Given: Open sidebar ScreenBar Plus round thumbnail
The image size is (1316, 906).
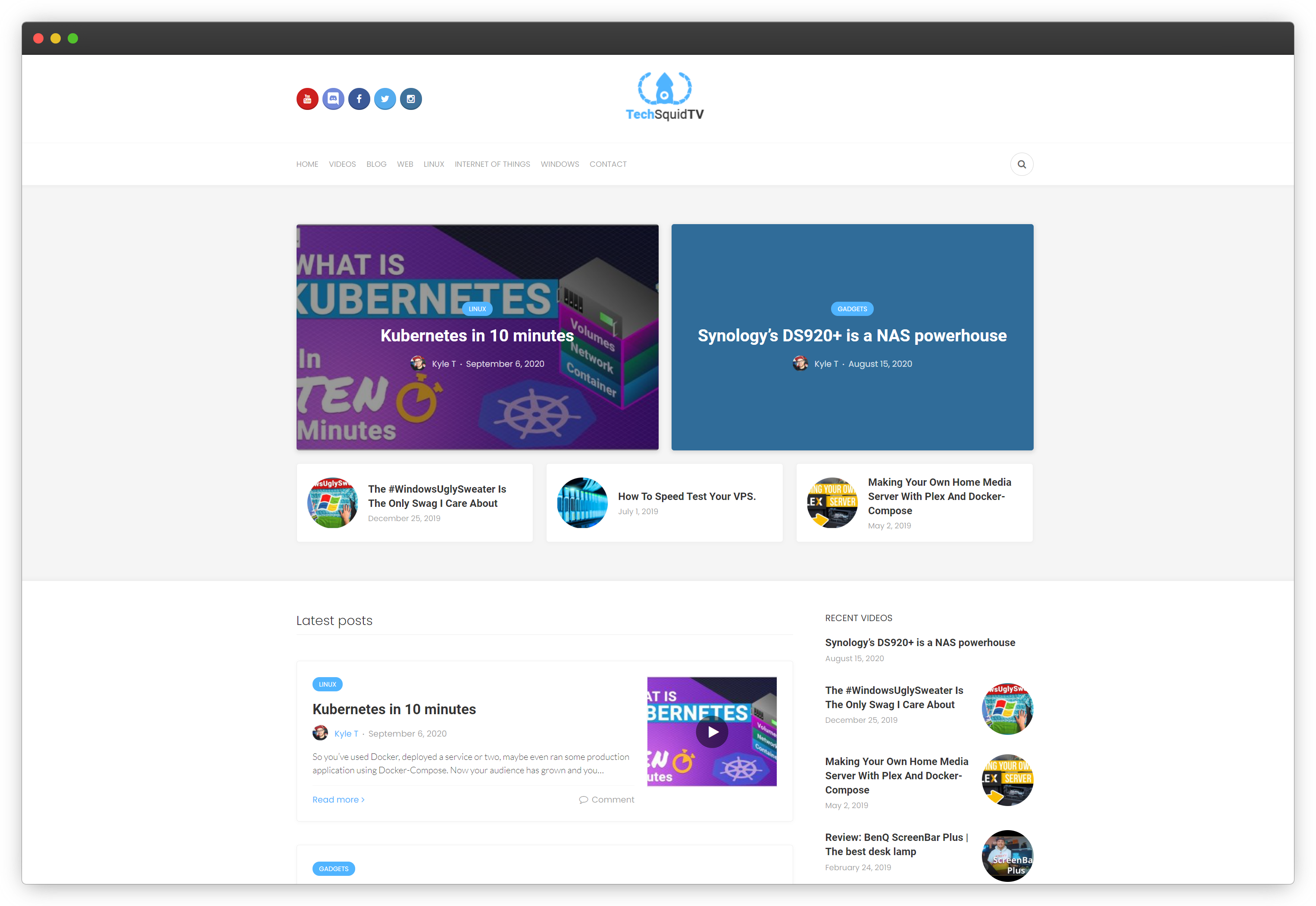Looking at the screenshot, I should pyautogui.click(x=1008, y=856).
